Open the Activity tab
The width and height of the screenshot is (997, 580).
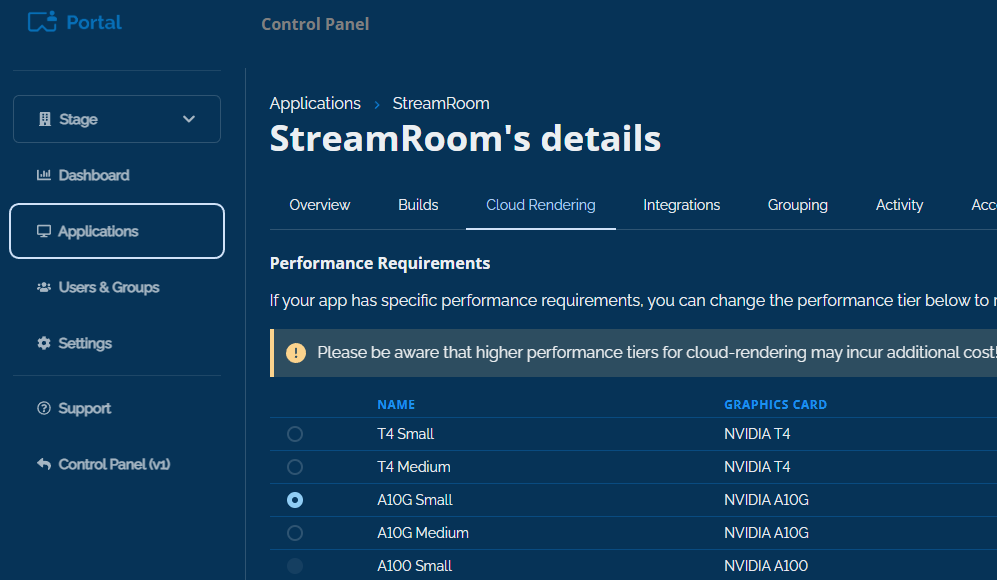click(x=899, y=205)
